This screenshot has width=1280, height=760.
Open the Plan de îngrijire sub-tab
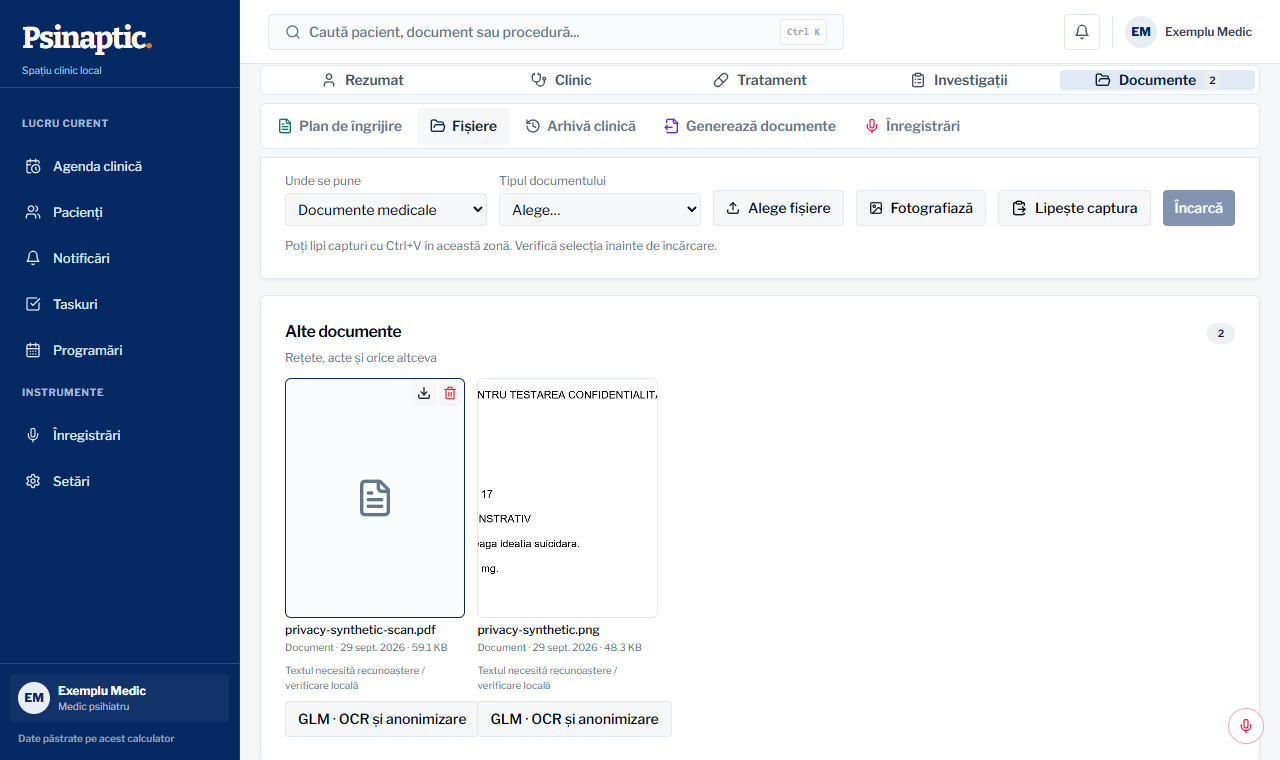[340, 126]
